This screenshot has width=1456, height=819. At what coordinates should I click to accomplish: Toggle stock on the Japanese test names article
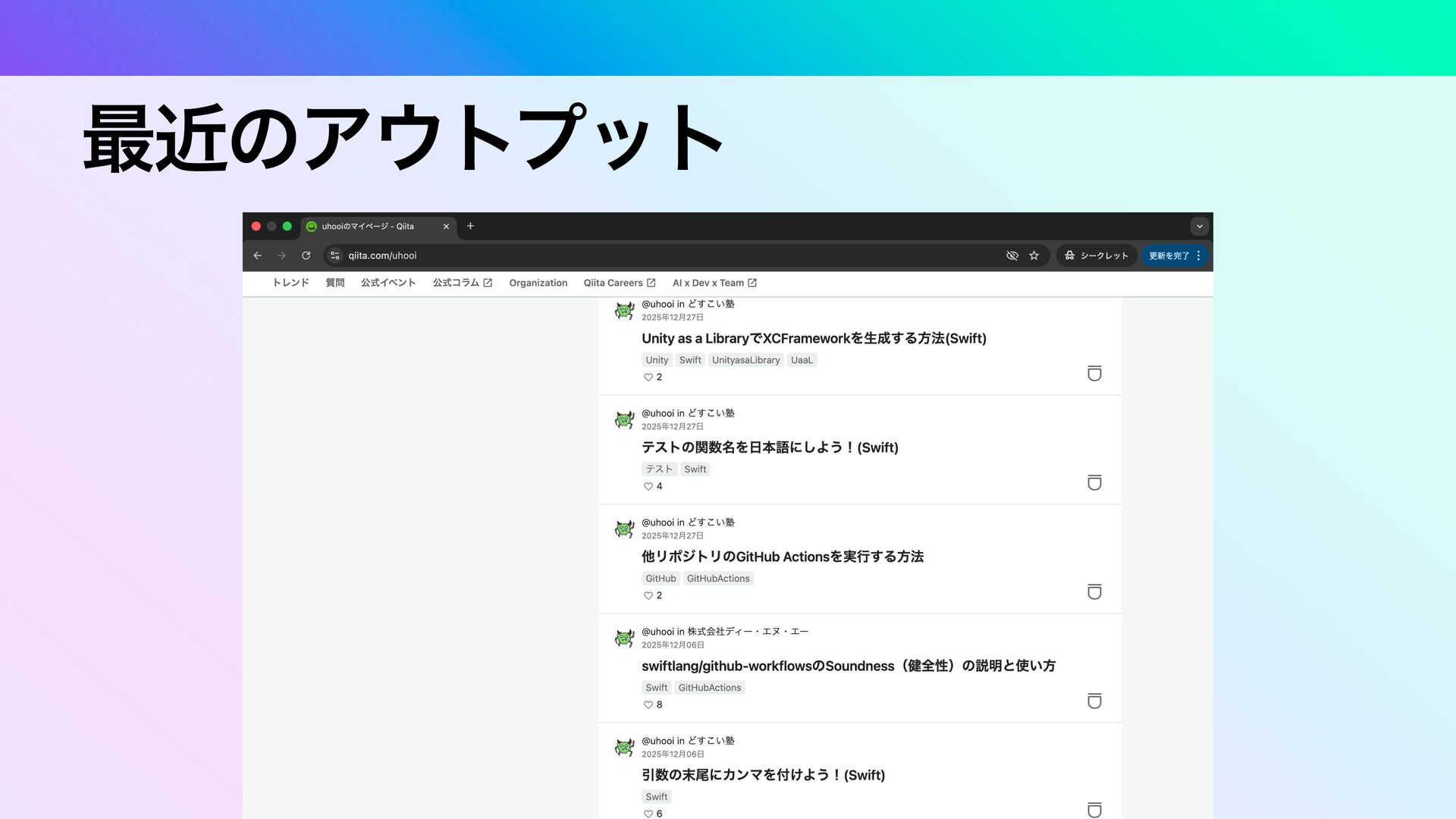click(1094, 482)
